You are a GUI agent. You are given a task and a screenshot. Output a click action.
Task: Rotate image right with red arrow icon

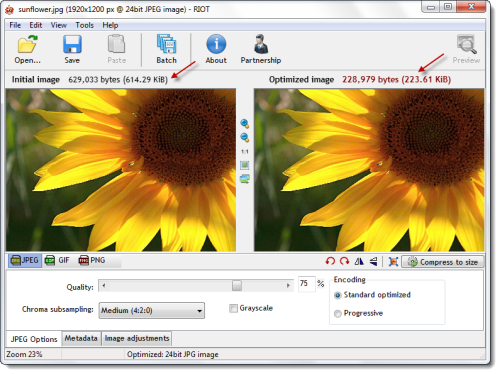coord(344,261)
